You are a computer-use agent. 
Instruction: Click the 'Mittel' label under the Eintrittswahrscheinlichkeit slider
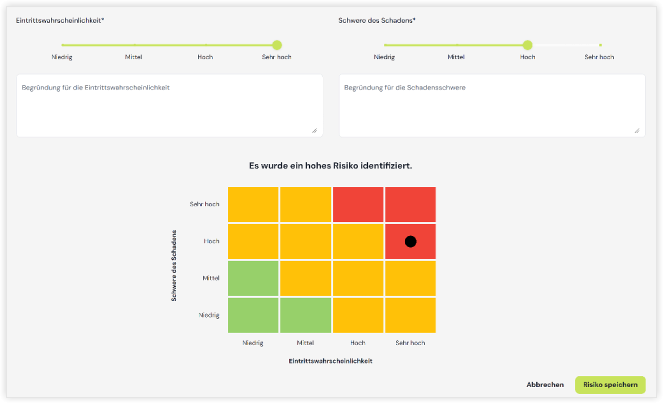[133, 57]
